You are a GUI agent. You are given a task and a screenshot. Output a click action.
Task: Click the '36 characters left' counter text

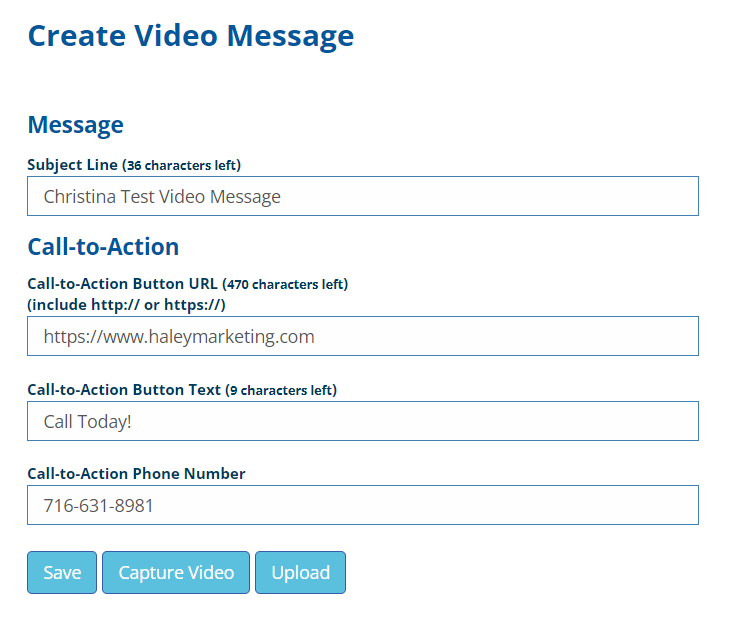182,165
